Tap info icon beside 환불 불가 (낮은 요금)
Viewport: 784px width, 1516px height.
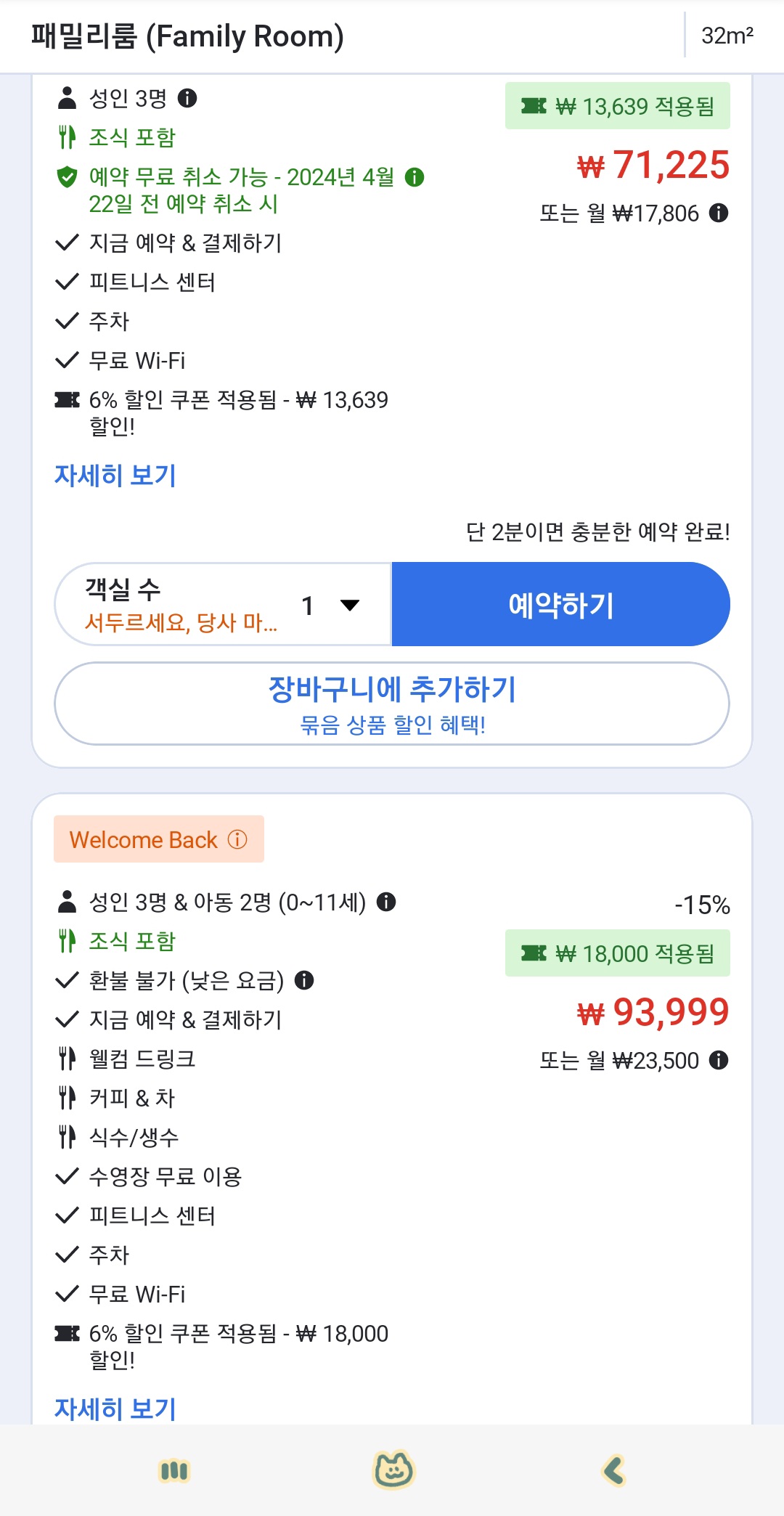point(304,980)
